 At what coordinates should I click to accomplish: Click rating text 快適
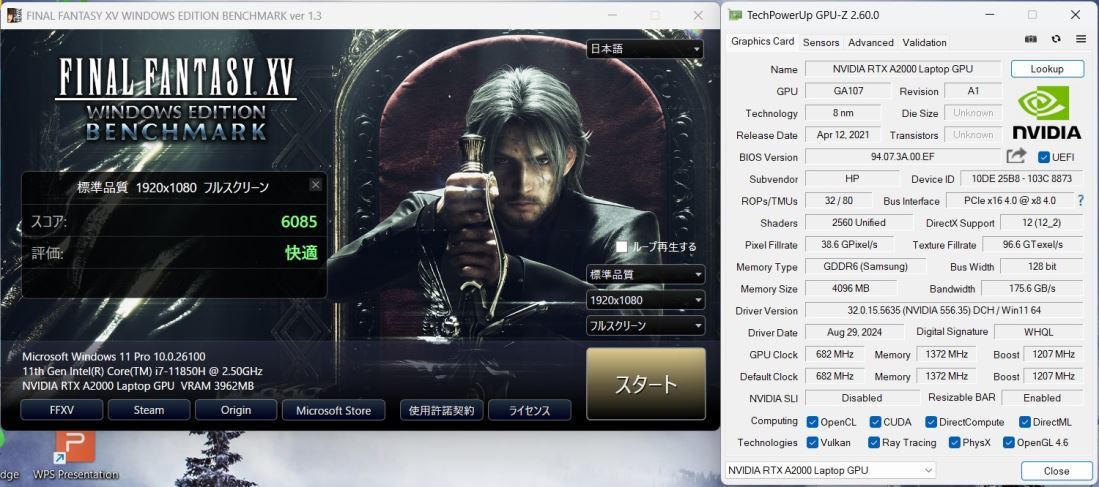tap(301, 253)
